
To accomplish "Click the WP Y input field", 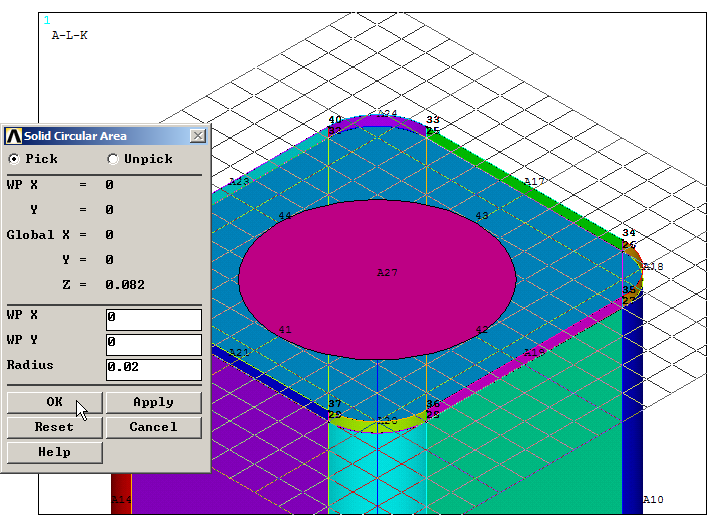I will point(154,344).
